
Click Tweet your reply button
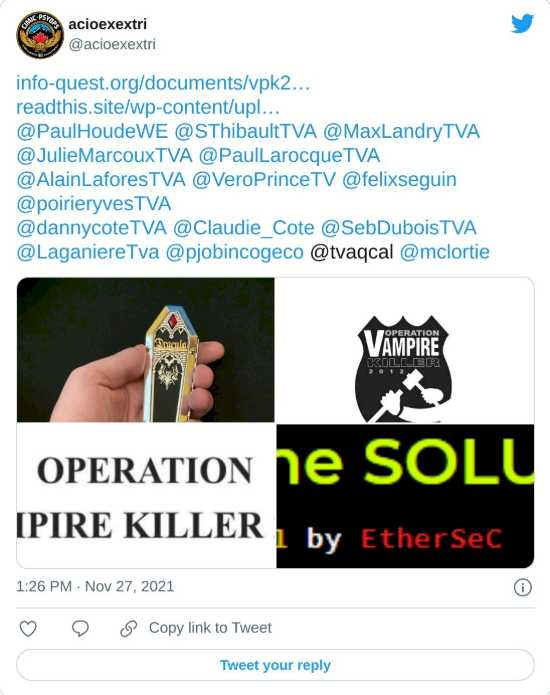(x=275, y=665)
